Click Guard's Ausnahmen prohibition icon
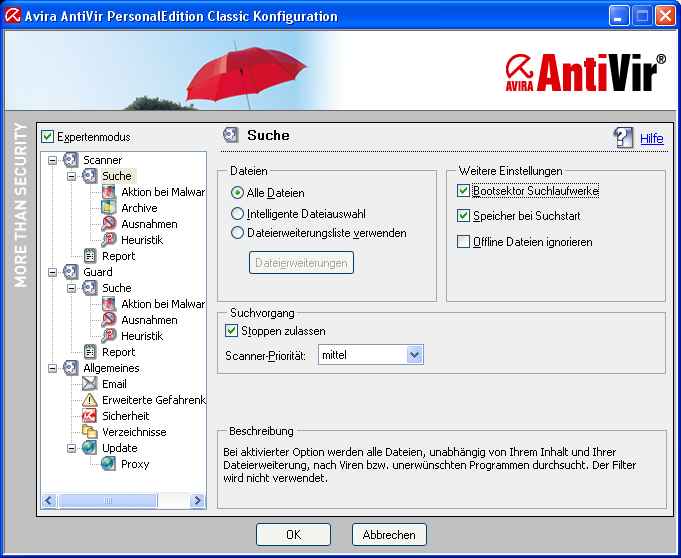Image resolution: width=681 pixels, height=558 pixels. (109, 320)
